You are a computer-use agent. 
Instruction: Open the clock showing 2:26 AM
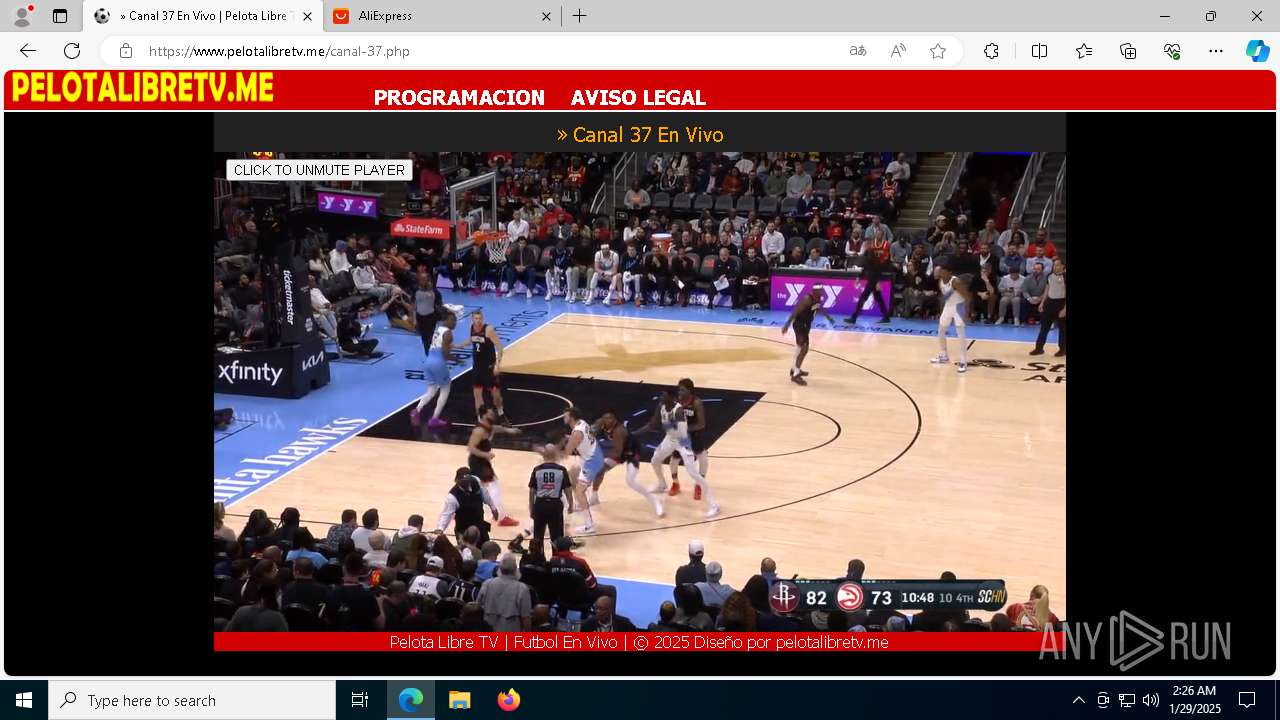tap(1195, 700)
